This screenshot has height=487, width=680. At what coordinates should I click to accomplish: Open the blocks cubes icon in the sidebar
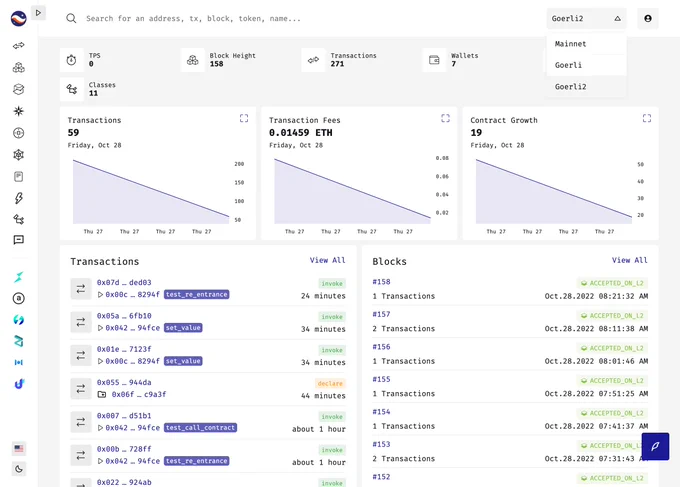point(19,68)
